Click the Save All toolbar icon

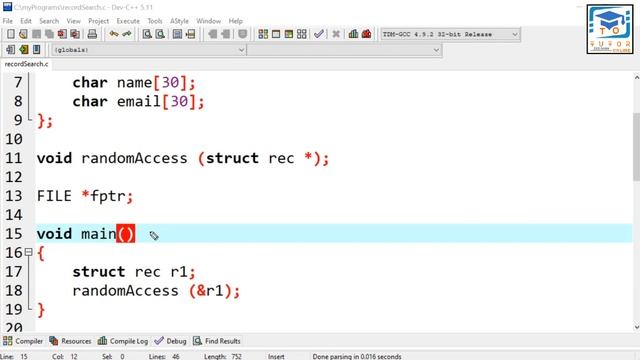(49, 34)
